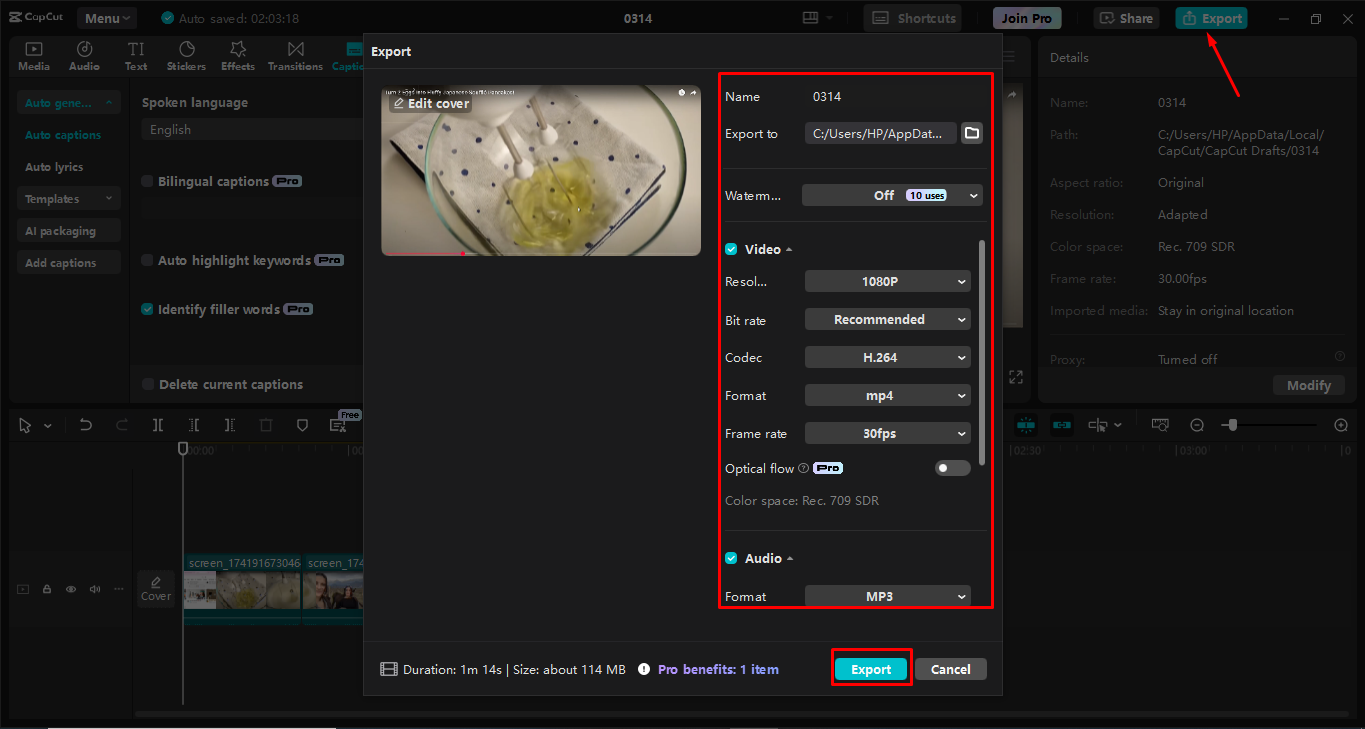Screen dimensions: 1365x729
Task: Adjust the timeline zoom slider
Action: tap(1231, 424)
